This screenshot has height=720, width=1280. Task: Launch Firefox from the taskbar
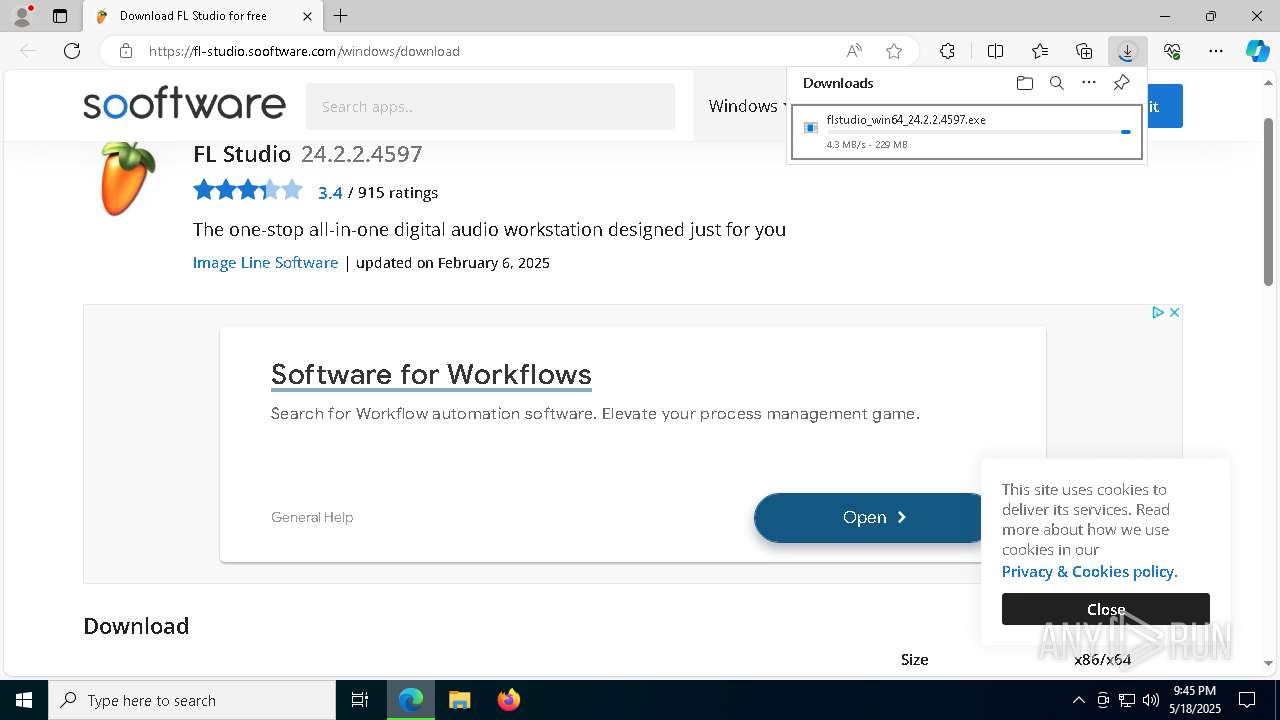click(508, 700)
